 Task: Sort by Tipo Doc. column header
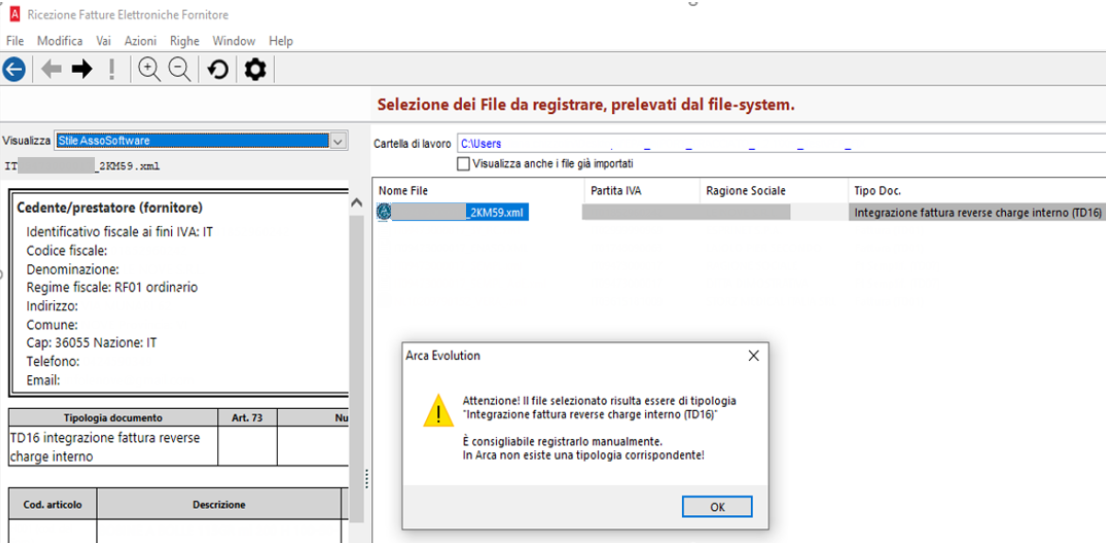(x=977, y=191)
